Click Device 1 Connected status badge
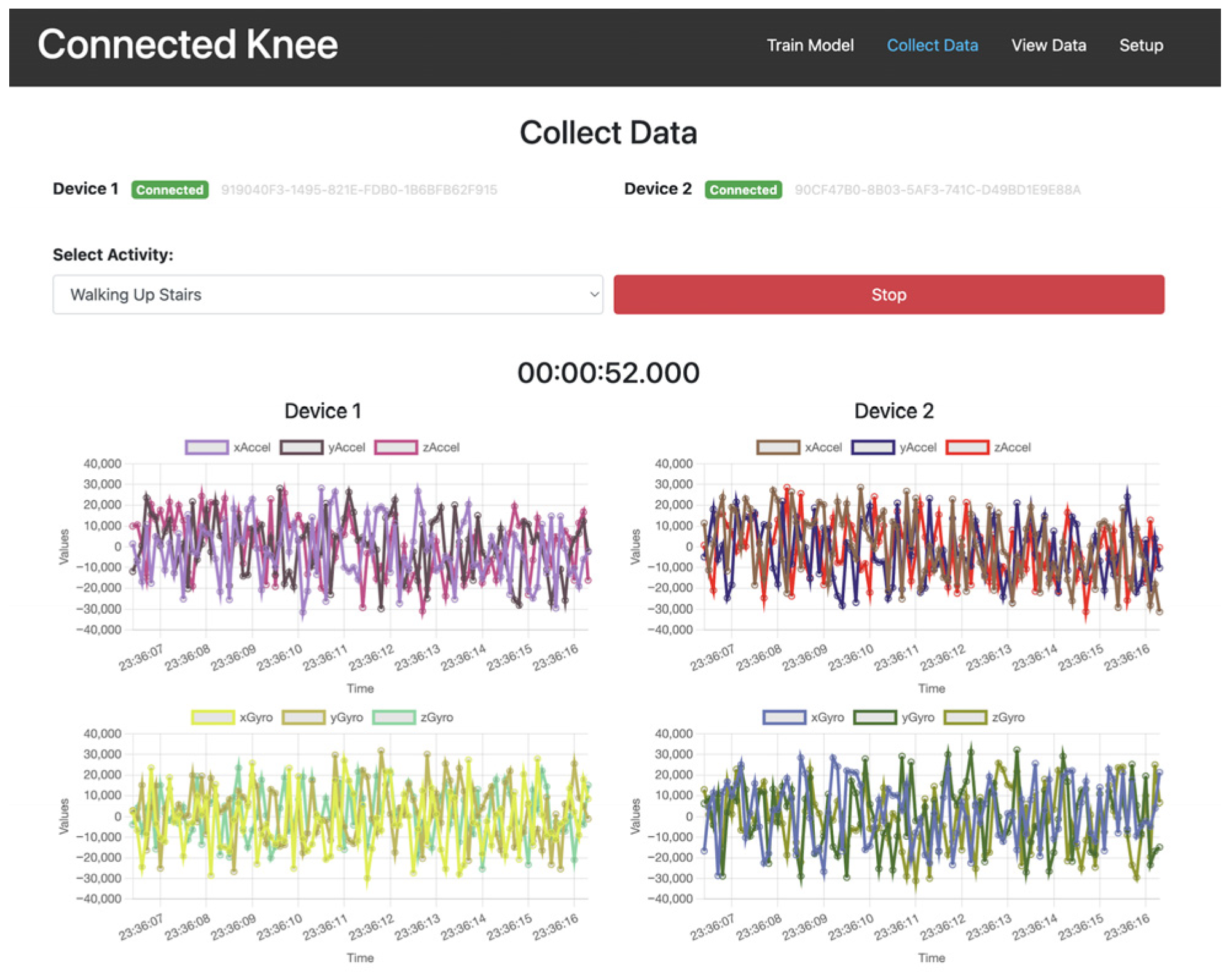This screenshot has height=978, width=1232. click(x=170, y=190)
